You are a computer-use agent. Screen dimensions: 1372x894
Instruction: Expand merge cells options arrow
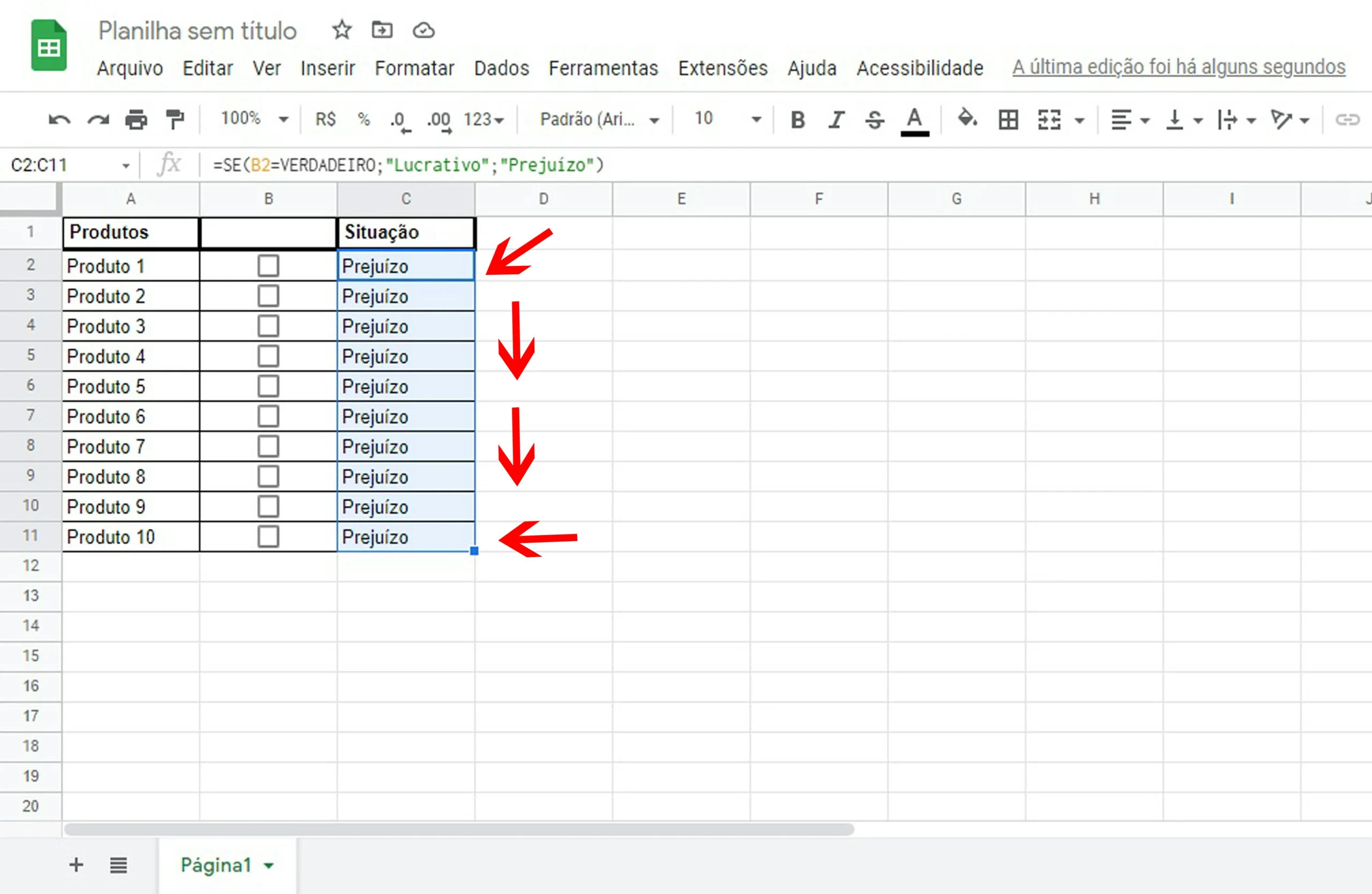point(1080,121)
